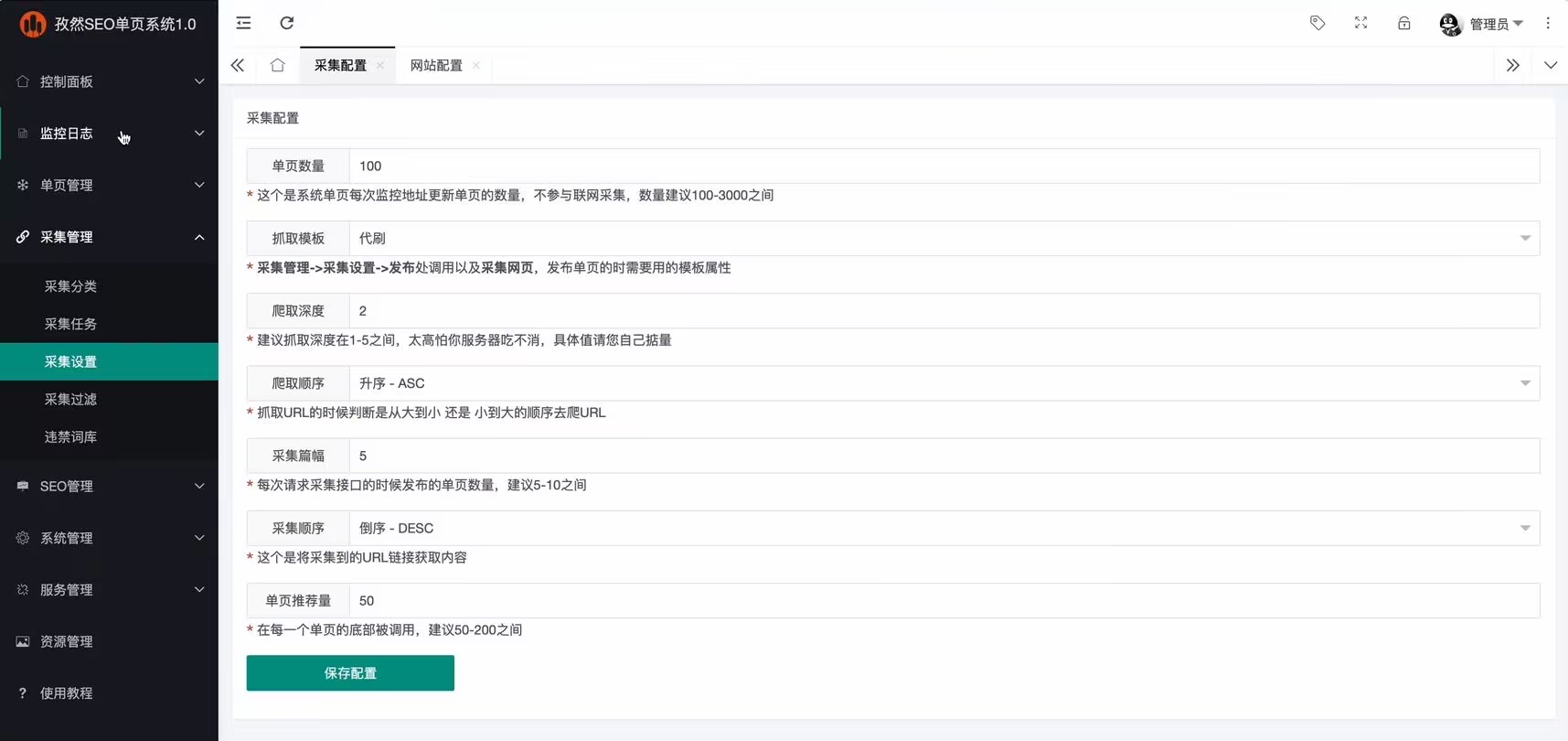The width and height of the screenshot is (1568, 741).
Task: Expand the 监控日志 menu chevron
Action: tap(199, 134)
